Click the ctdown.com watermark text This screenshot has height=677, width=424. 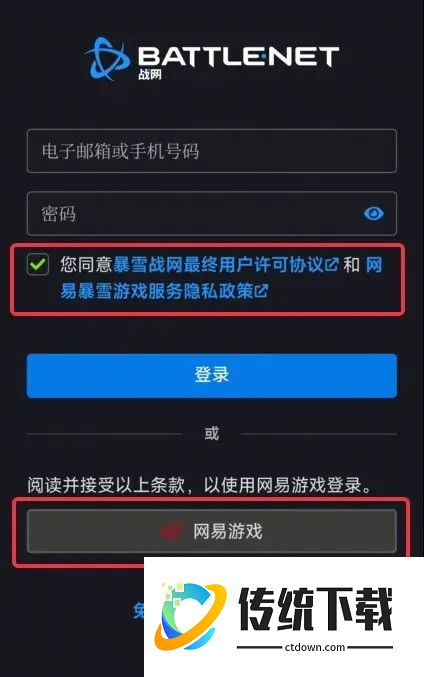pos(315,647)
